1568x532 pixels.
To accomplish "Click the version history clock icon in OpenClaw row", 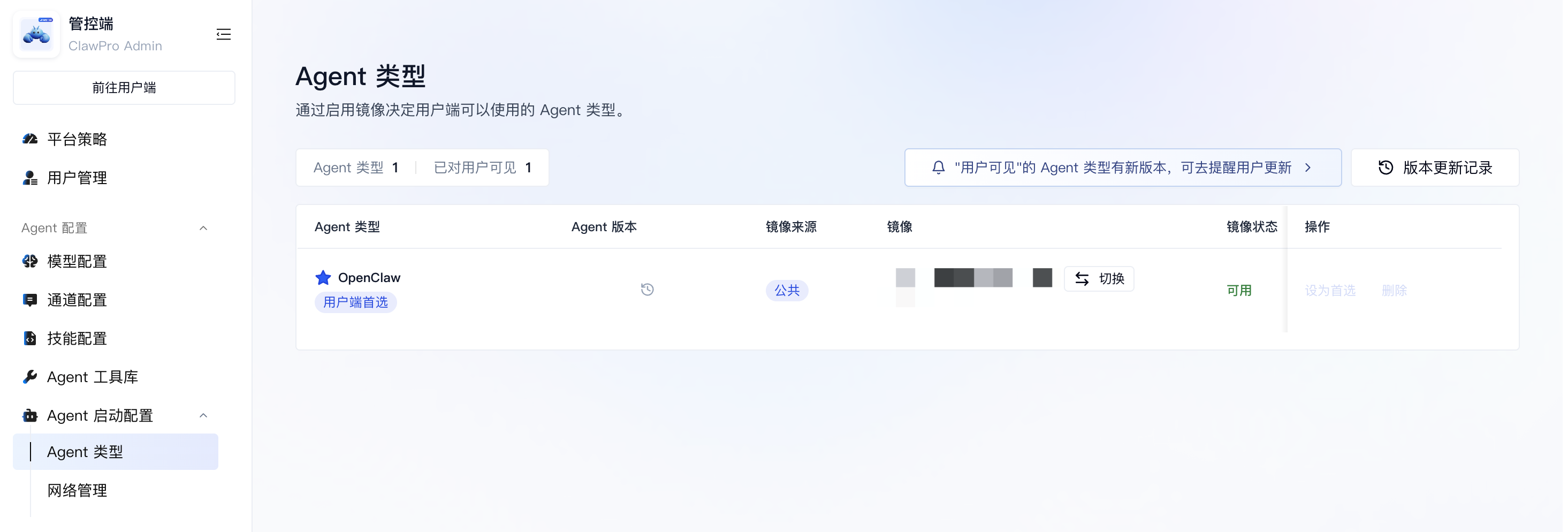I will click(647, 290).
